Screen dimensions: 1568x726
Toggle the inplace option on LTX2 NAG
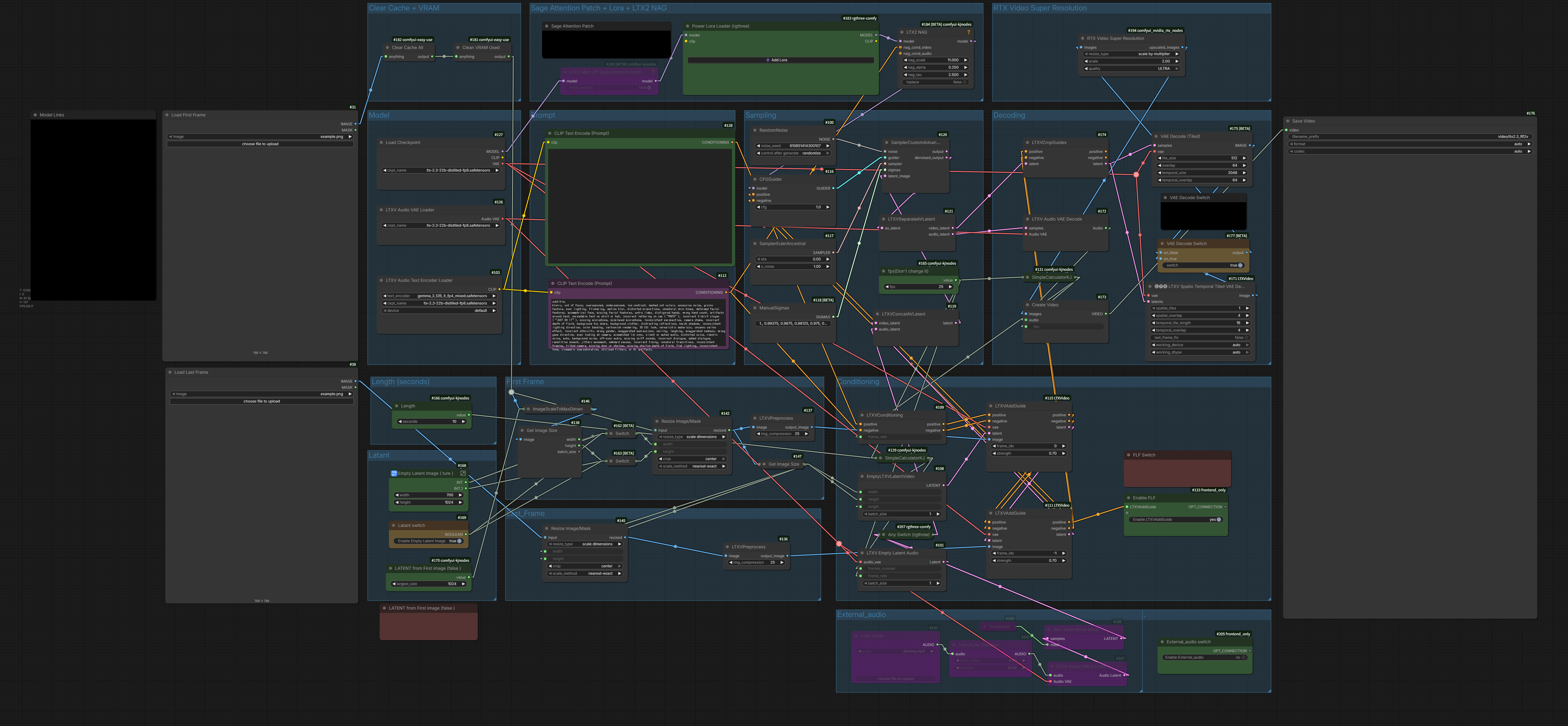pos(936,82)
